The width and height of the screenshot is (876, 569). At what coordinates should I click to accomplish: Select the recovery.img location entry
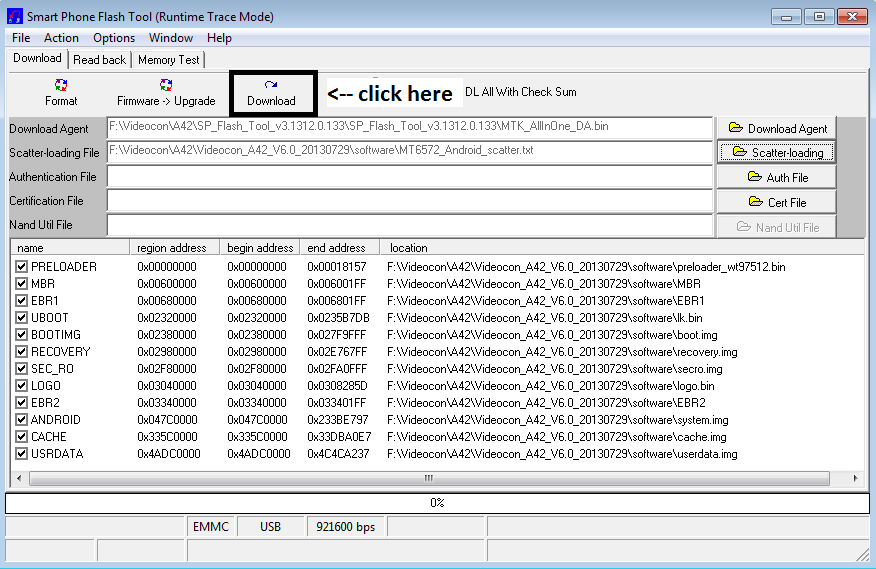click(562, 352)
